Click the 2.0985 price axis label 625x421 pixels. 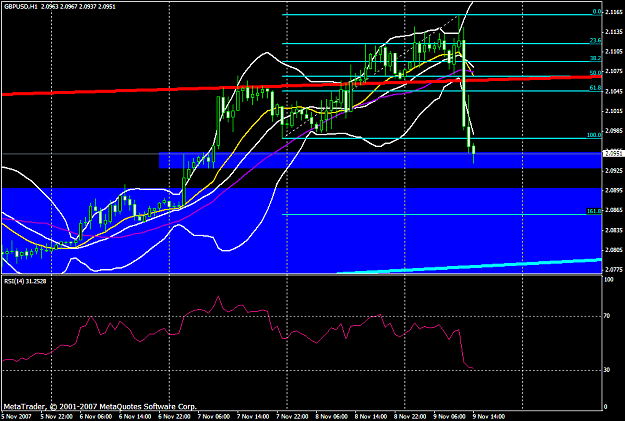[x=613, y=131]
